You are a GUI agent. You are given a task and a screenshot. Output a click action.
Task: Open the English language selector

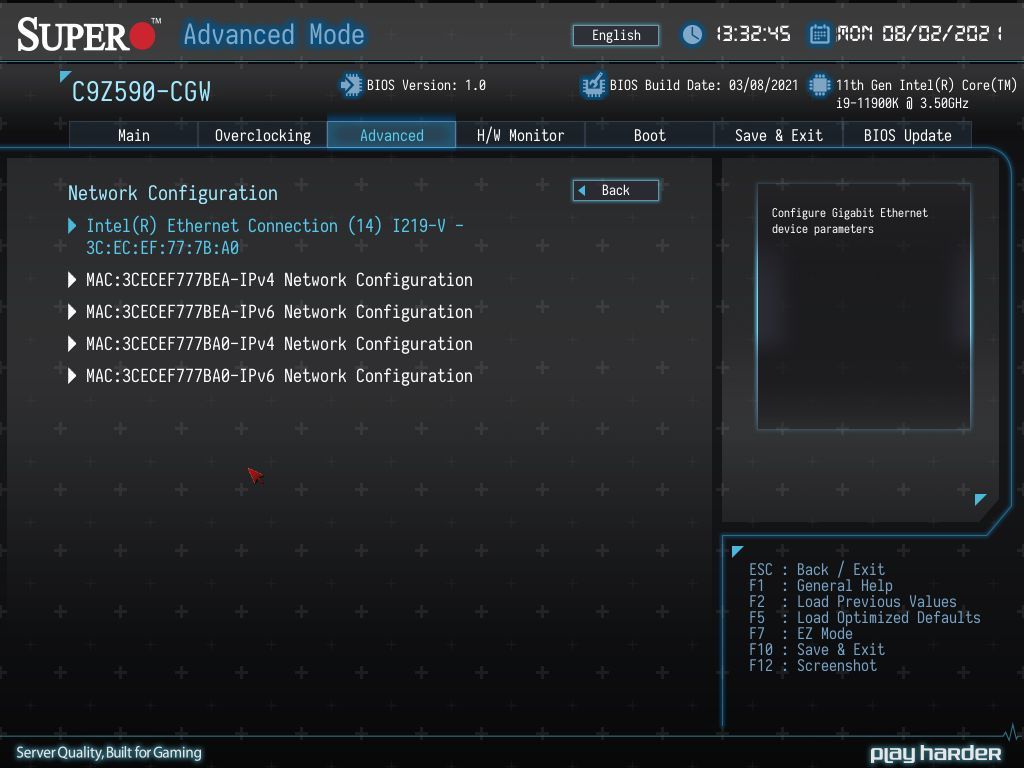tap(616, 35)
